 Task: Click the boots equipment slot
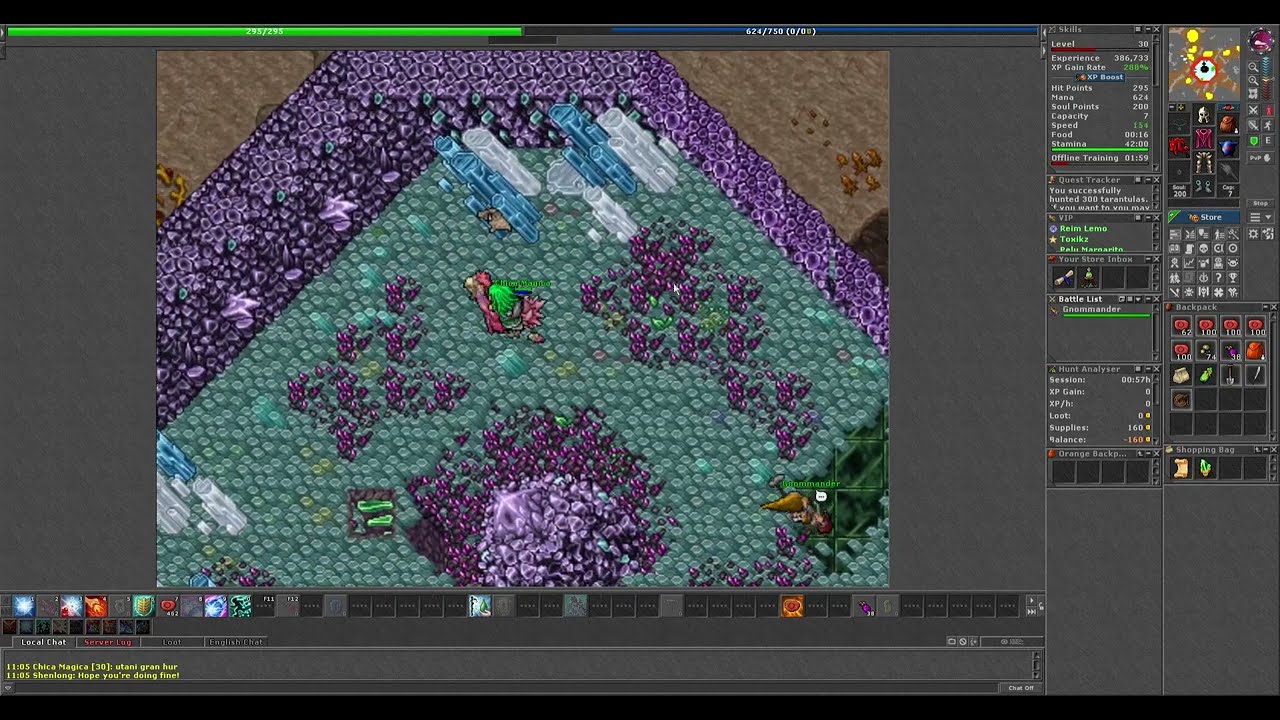(x=1202, y=185)
